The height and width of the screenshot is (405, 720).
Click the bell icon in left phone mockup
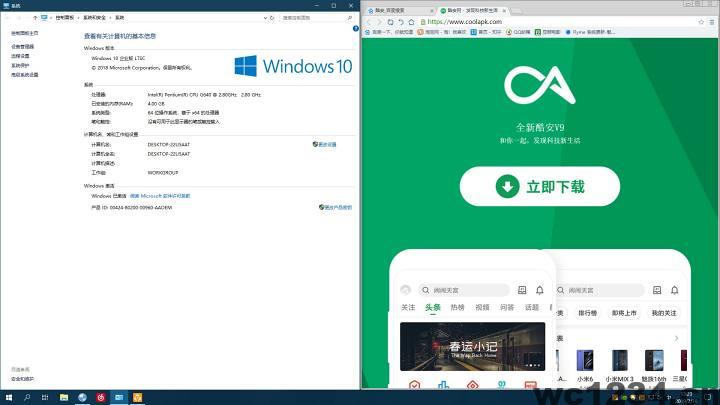coord(540,290)
